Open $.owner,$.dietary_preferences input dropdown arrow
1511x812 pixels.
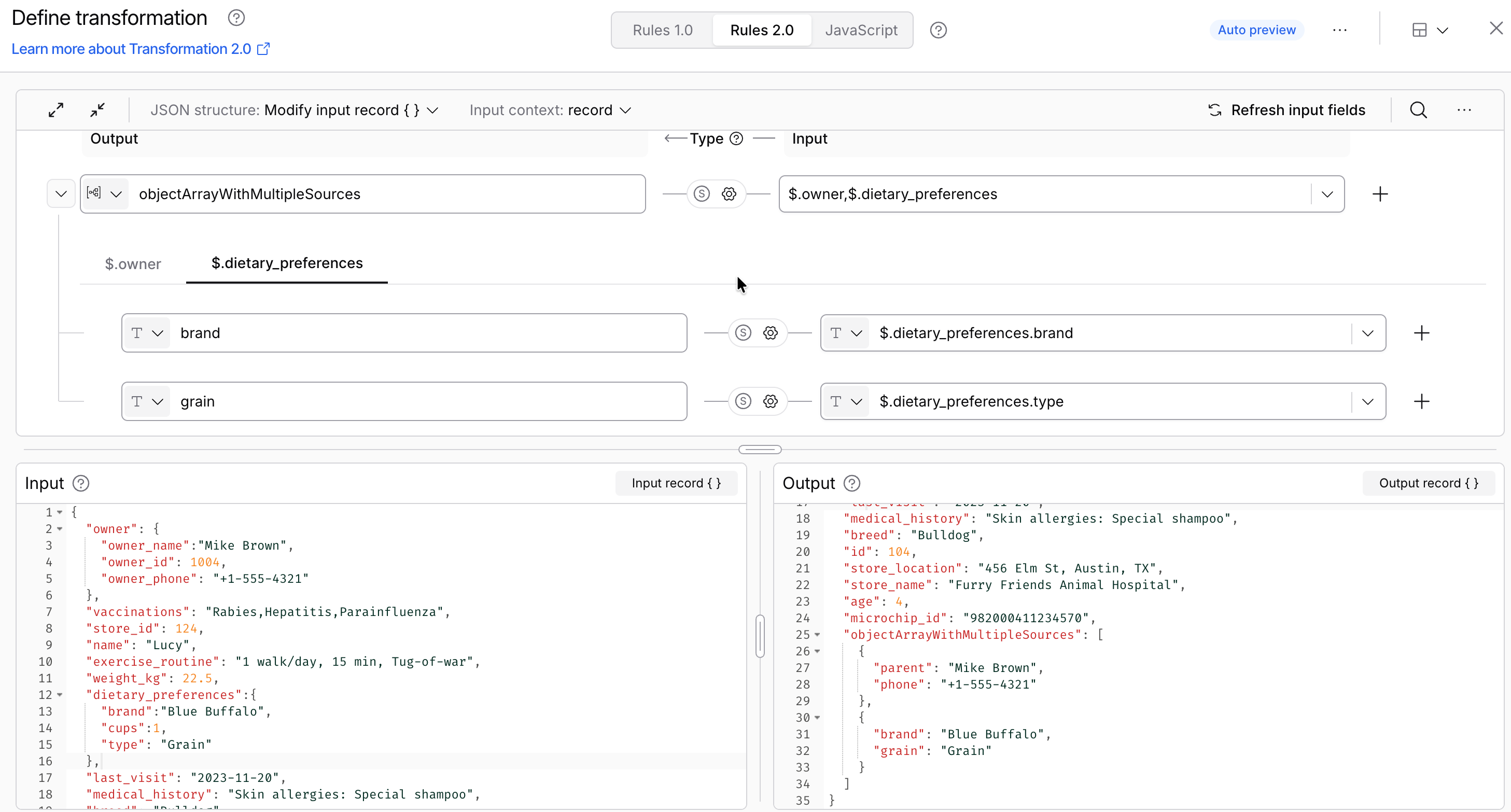tap(1327, 193)
